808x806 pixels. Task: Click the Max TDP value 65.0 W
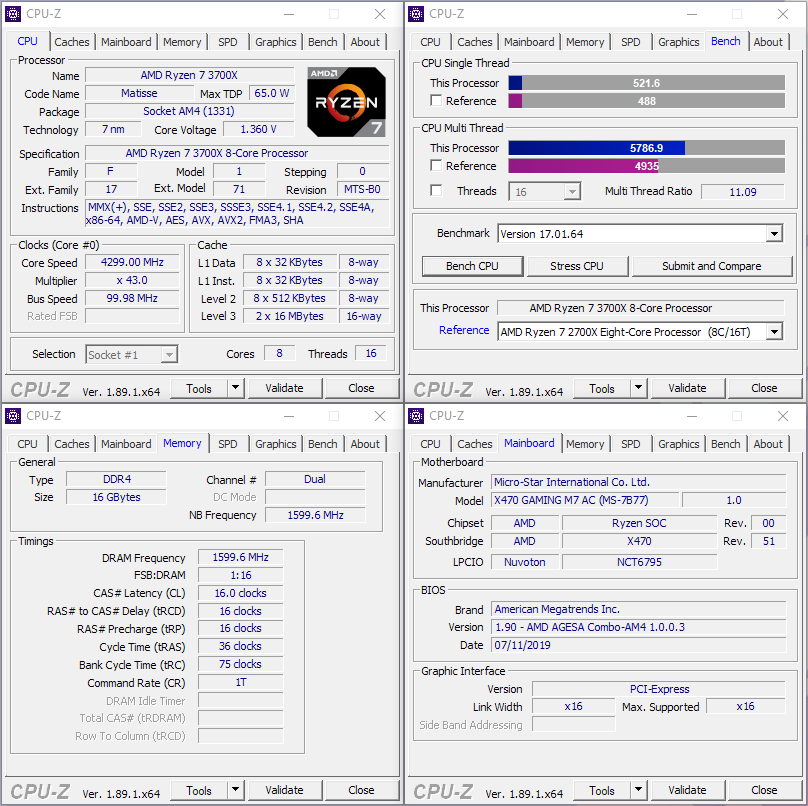point(272,93)
